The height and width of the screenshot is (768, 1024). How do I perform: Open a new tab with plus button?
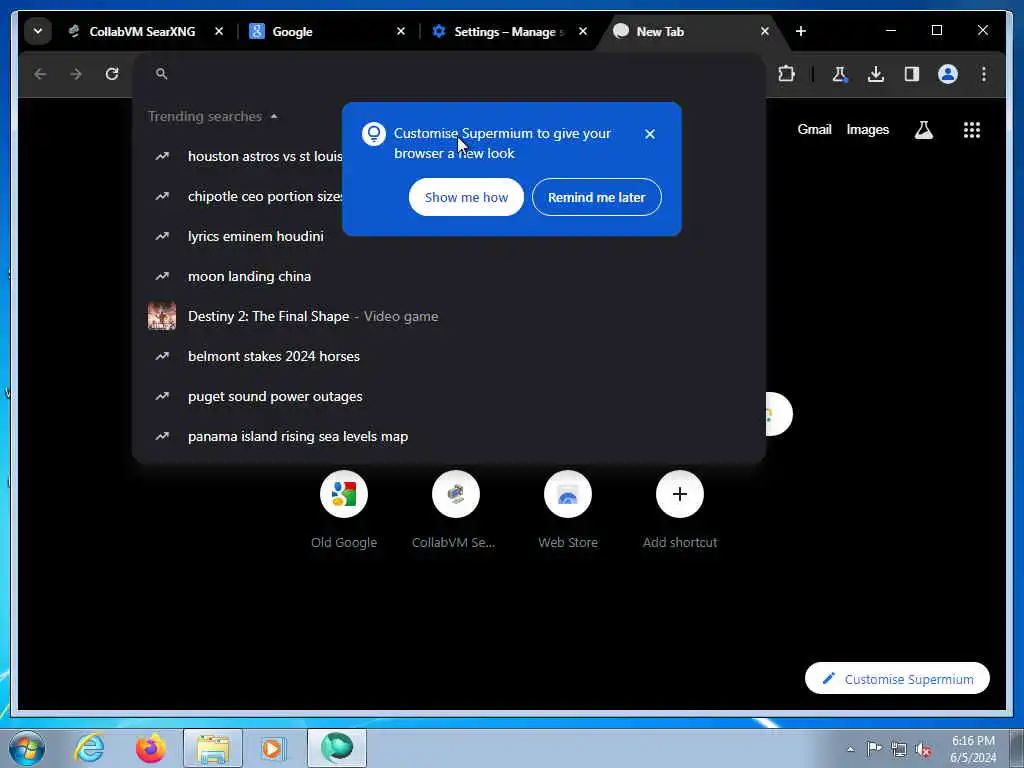point(801,31)
